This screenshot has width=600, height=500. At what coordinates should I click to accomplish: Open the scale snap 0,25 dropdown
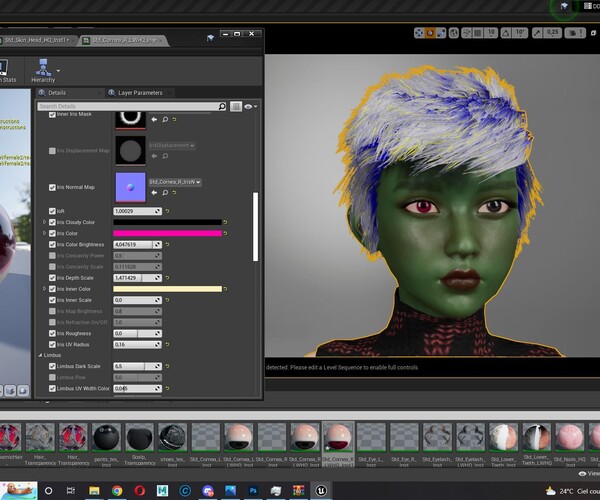click(553, 33)
